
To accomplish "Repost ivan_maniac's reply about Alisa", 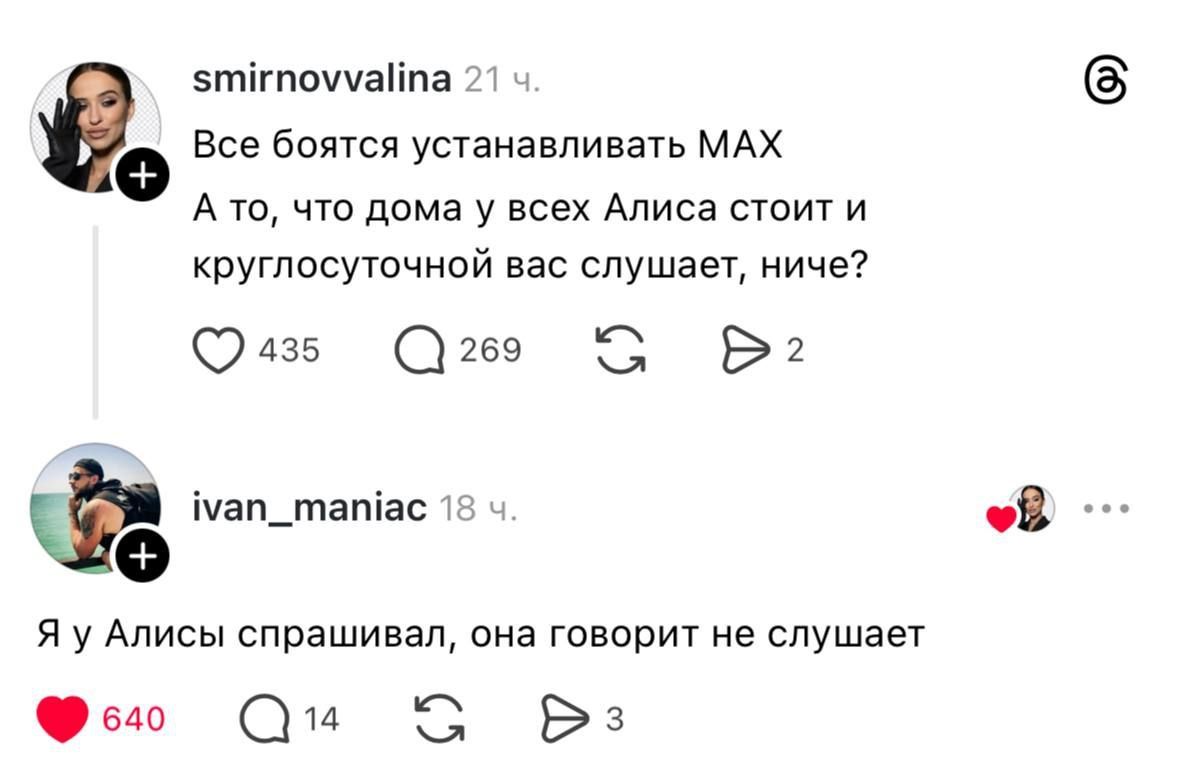I will (x=438, y=716).
